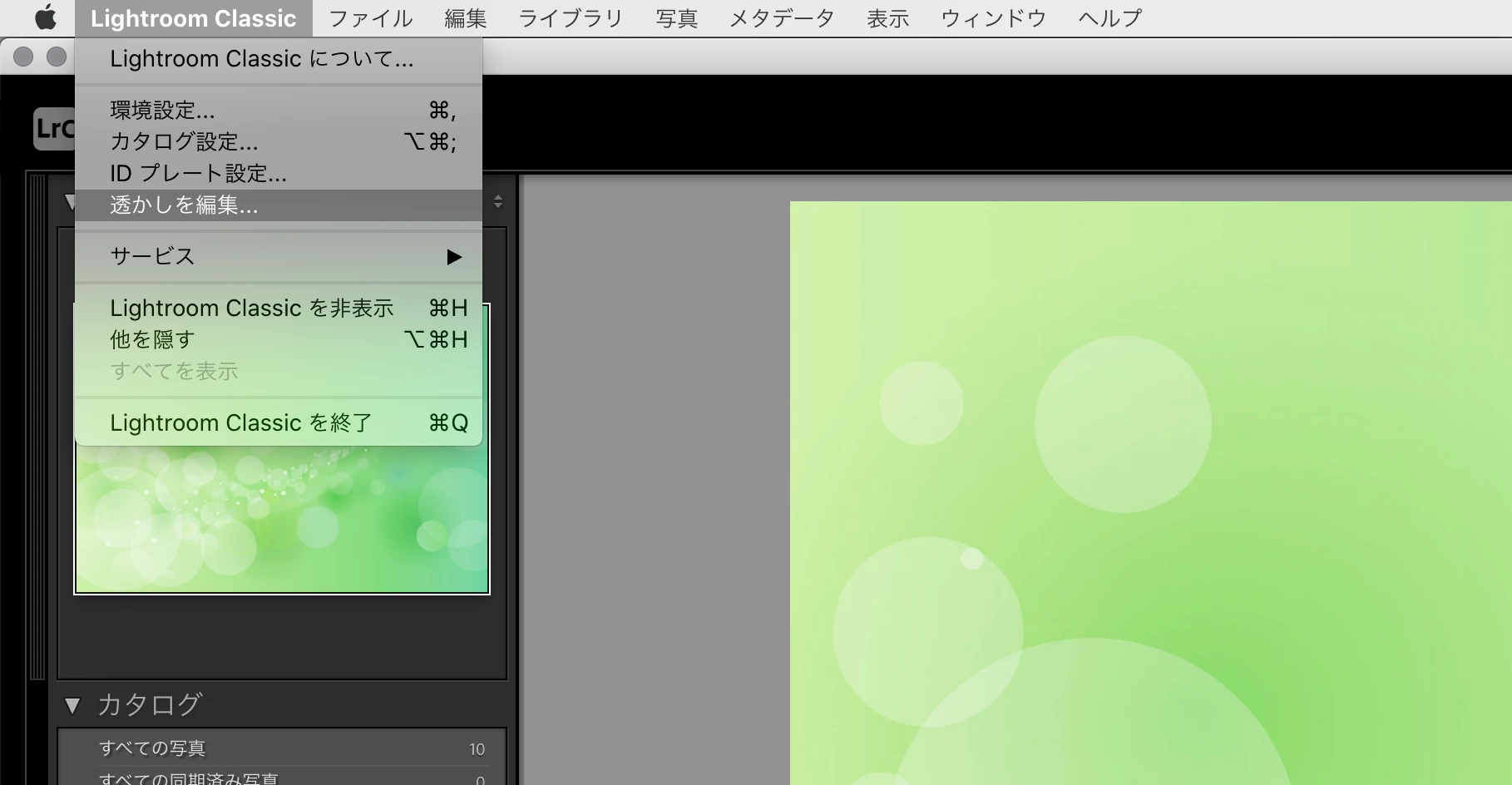1512x785 pixels.
Task: Click the navigator preview thumbnail
Action: (x=282, y=519)
